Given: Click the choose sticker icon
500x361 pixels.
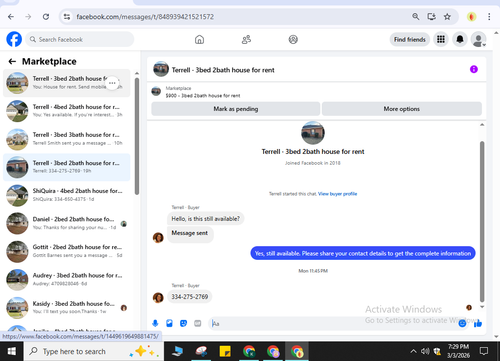Looking at the screenshot, I should (183, 323).
